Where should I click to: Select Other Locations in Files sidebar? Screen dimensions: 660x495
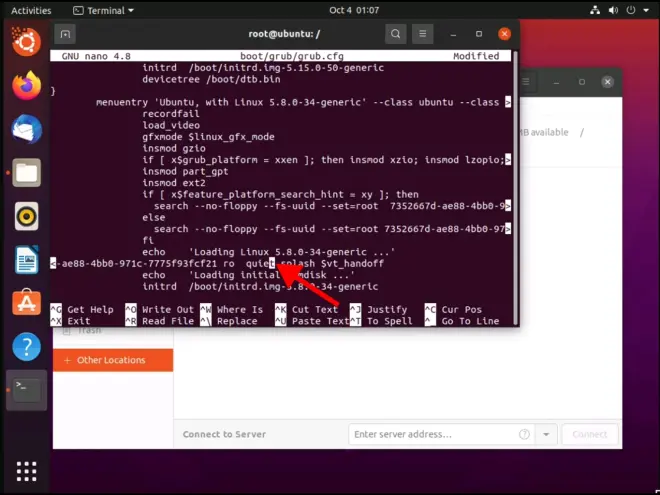point(113,360)
